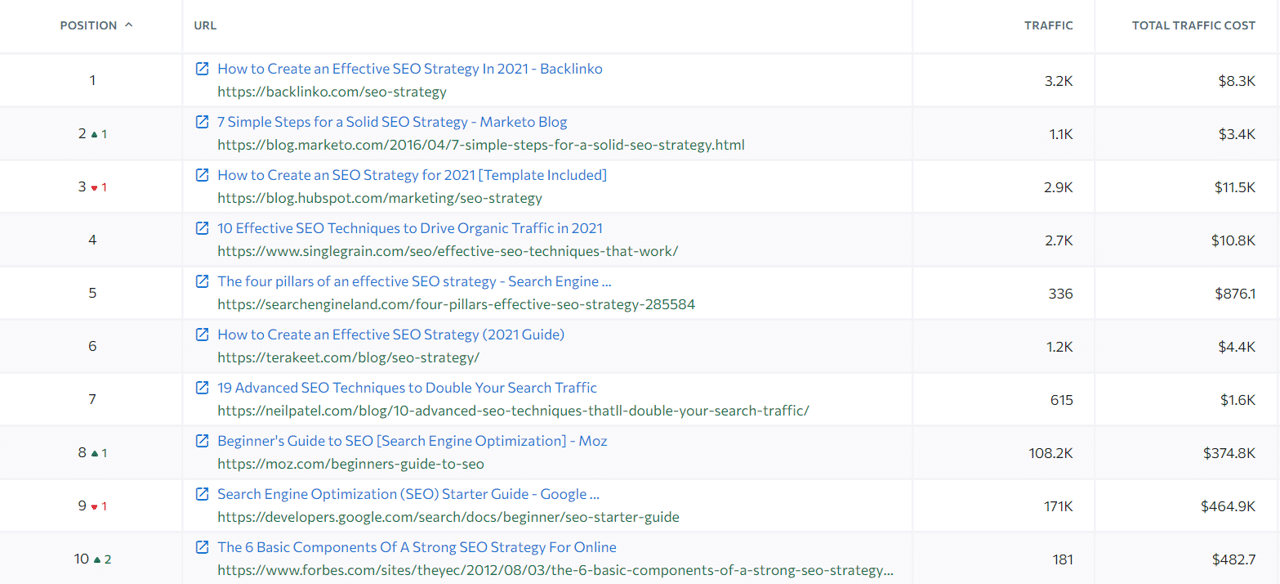1280x584 pixels.
Task: Open external link icon for Backlinko result
Action: point(202,69)
